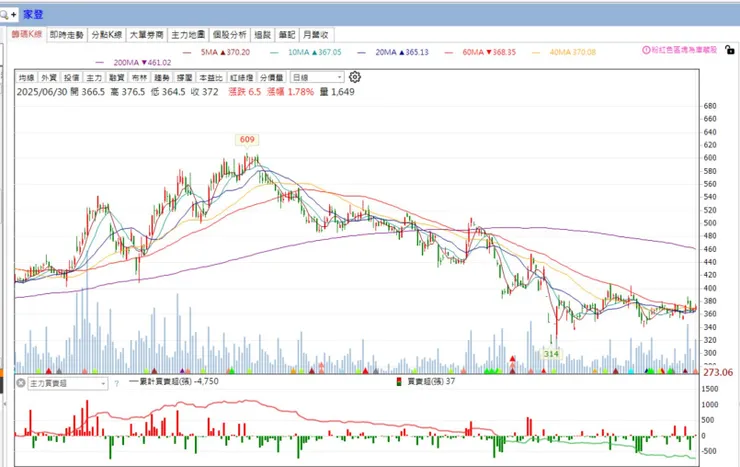Toggle the 融資 overlay button

click(x=116, y=77)
